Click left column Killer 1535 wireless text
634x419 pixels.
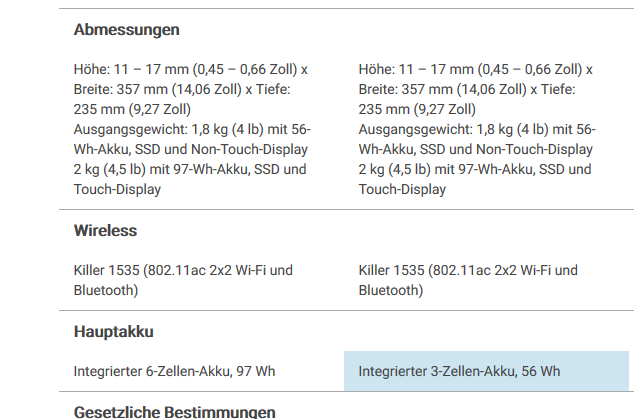(x=183, y=280)
